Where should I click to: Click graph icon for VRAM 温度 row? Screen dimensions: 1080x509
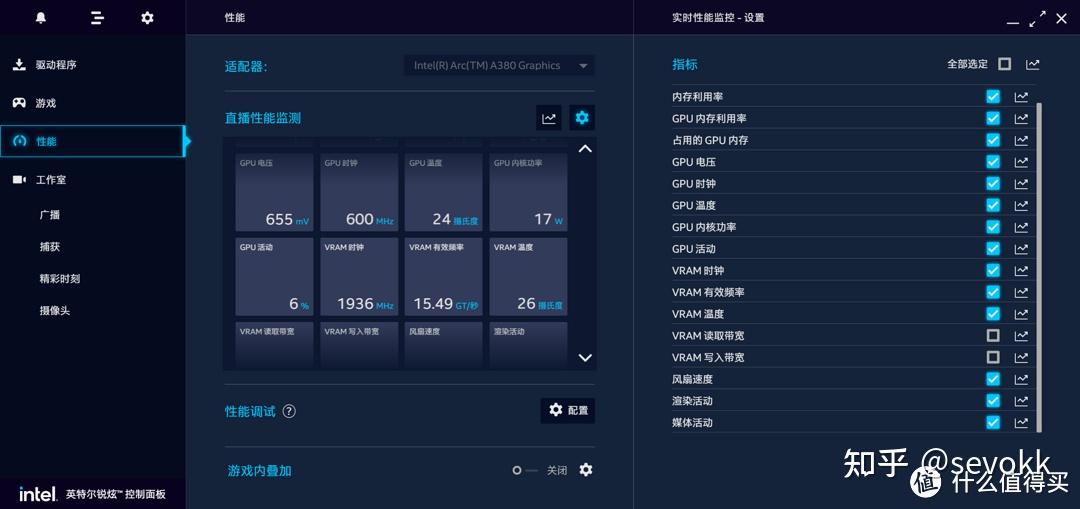tap(1021, 314)
